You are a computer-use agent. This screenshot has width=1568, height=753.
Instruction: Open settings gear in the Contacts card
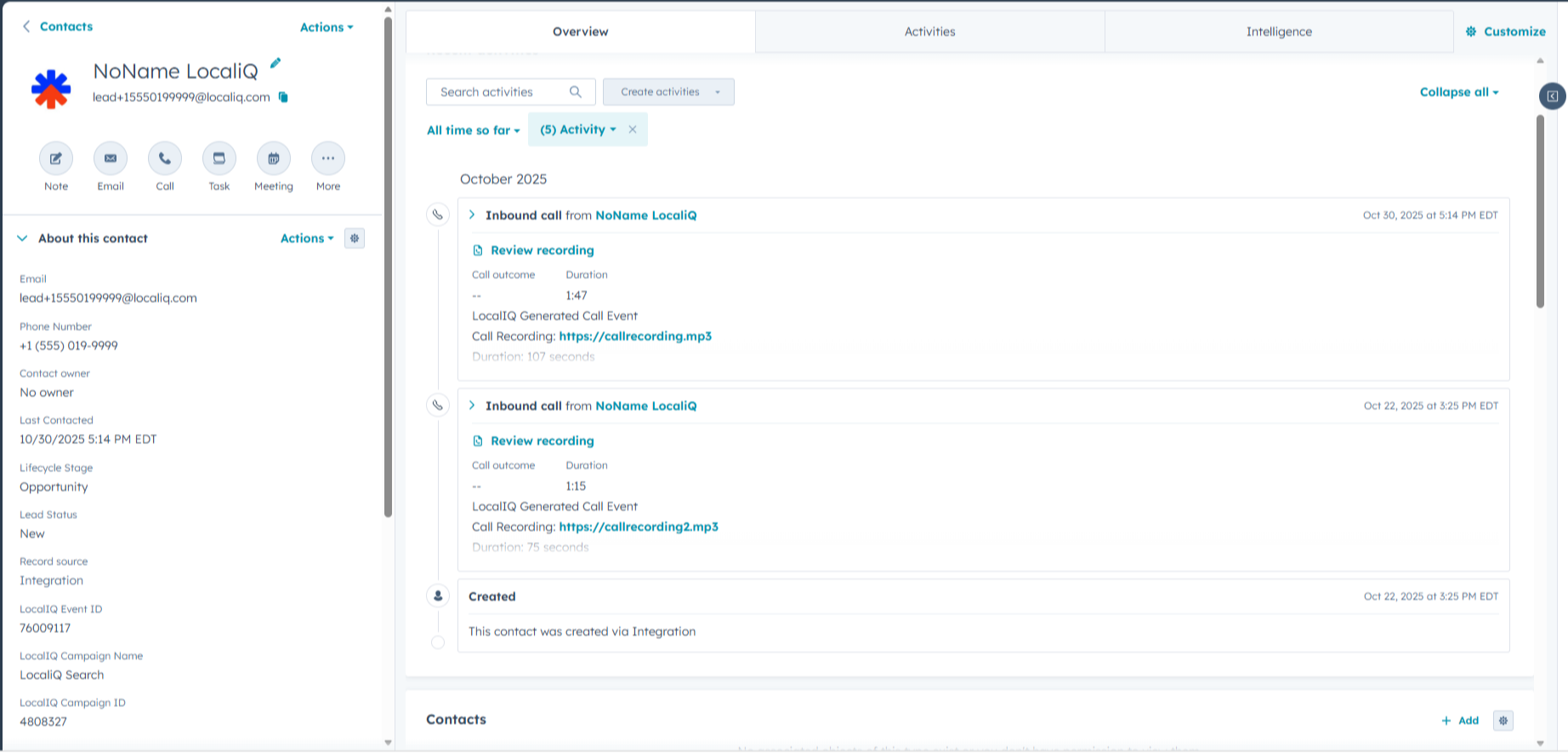(1503, 721)
